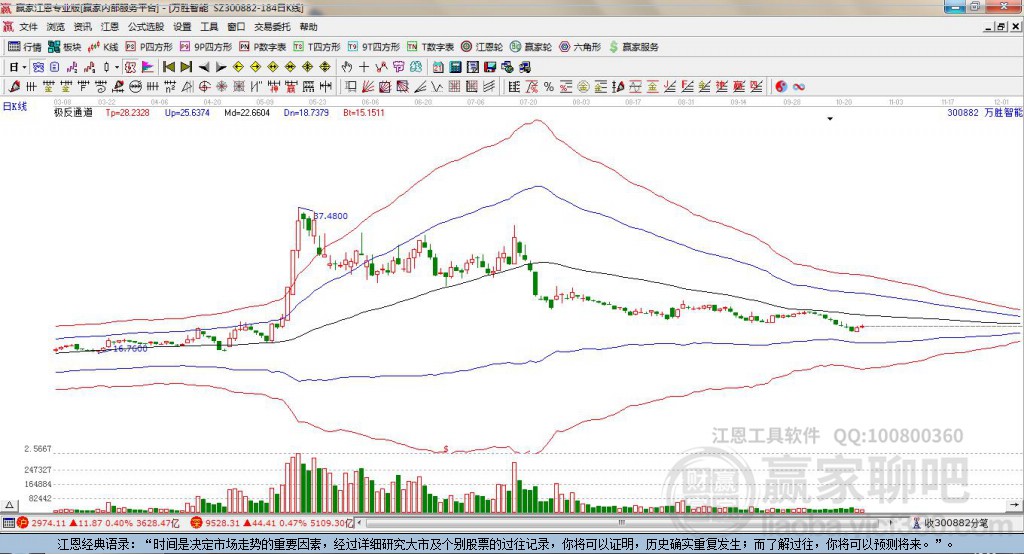Open the P四方形 tool
This screenshot has height=554, width=1024.
coord(149,46)
